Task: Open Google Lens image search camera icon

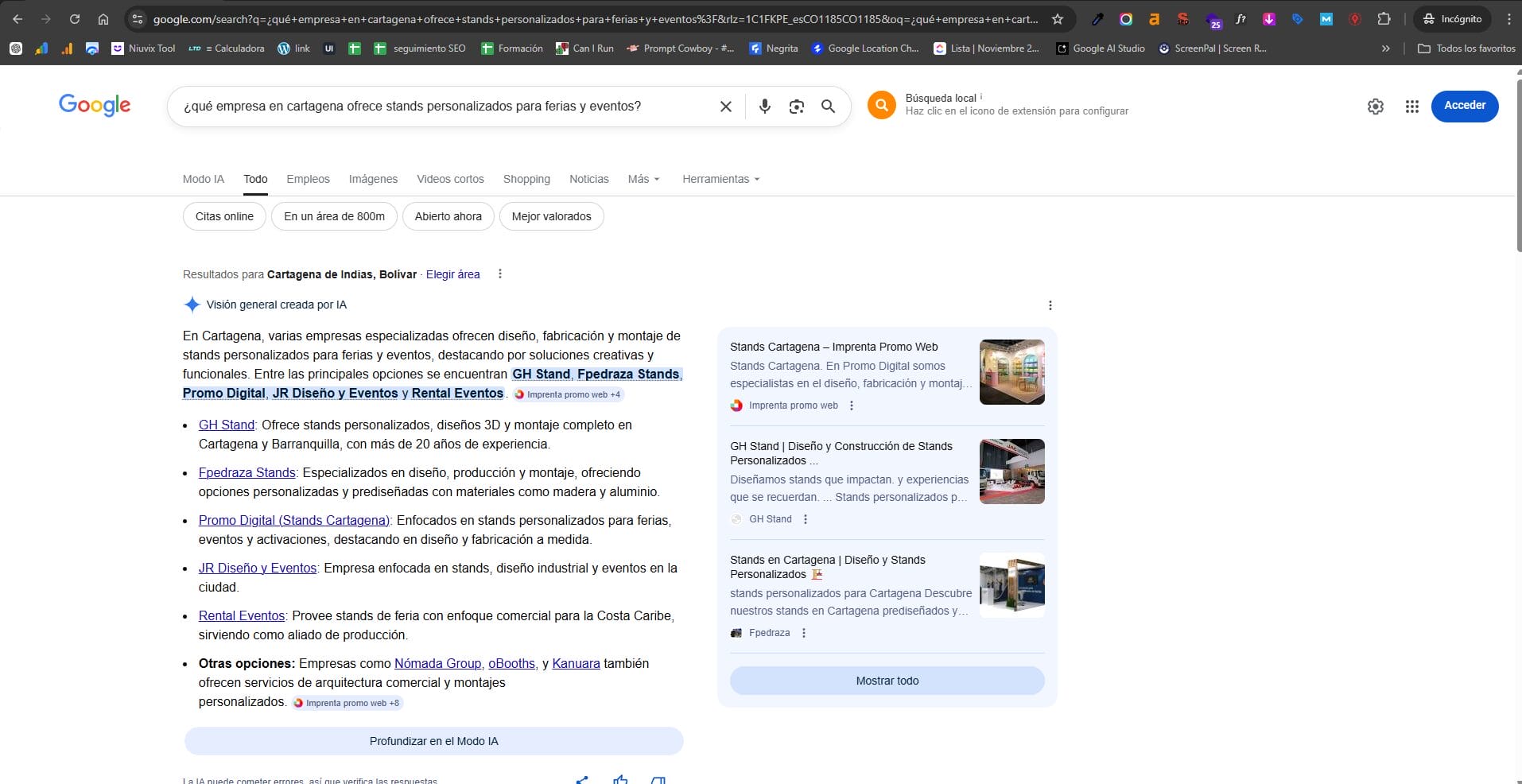Action: tap(797, 106)
